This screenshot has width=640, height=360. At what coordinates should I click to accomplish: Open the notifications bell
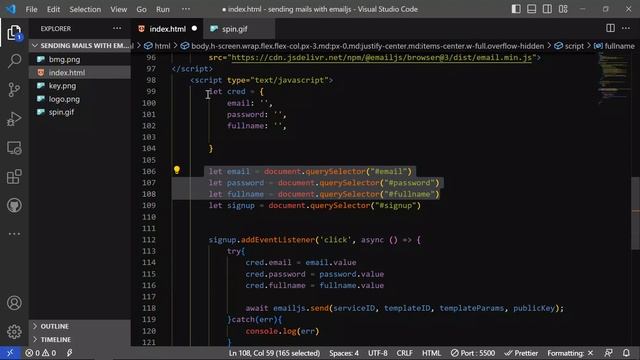[626, 353]
